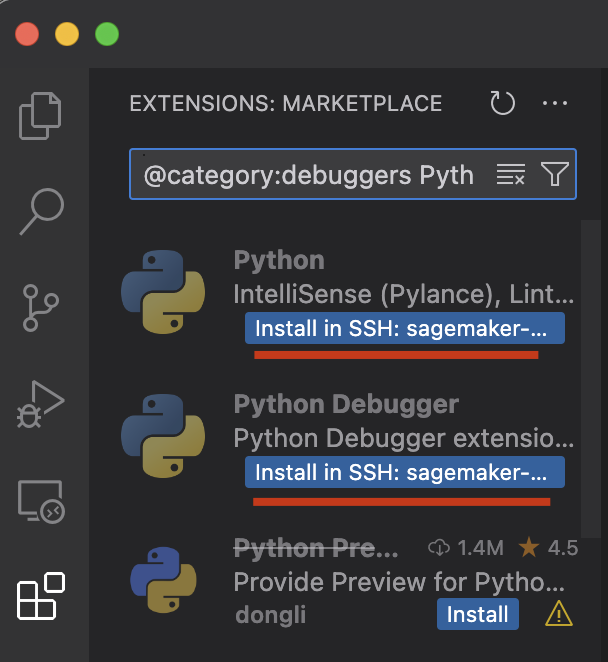Clear extensions search results

510,174
